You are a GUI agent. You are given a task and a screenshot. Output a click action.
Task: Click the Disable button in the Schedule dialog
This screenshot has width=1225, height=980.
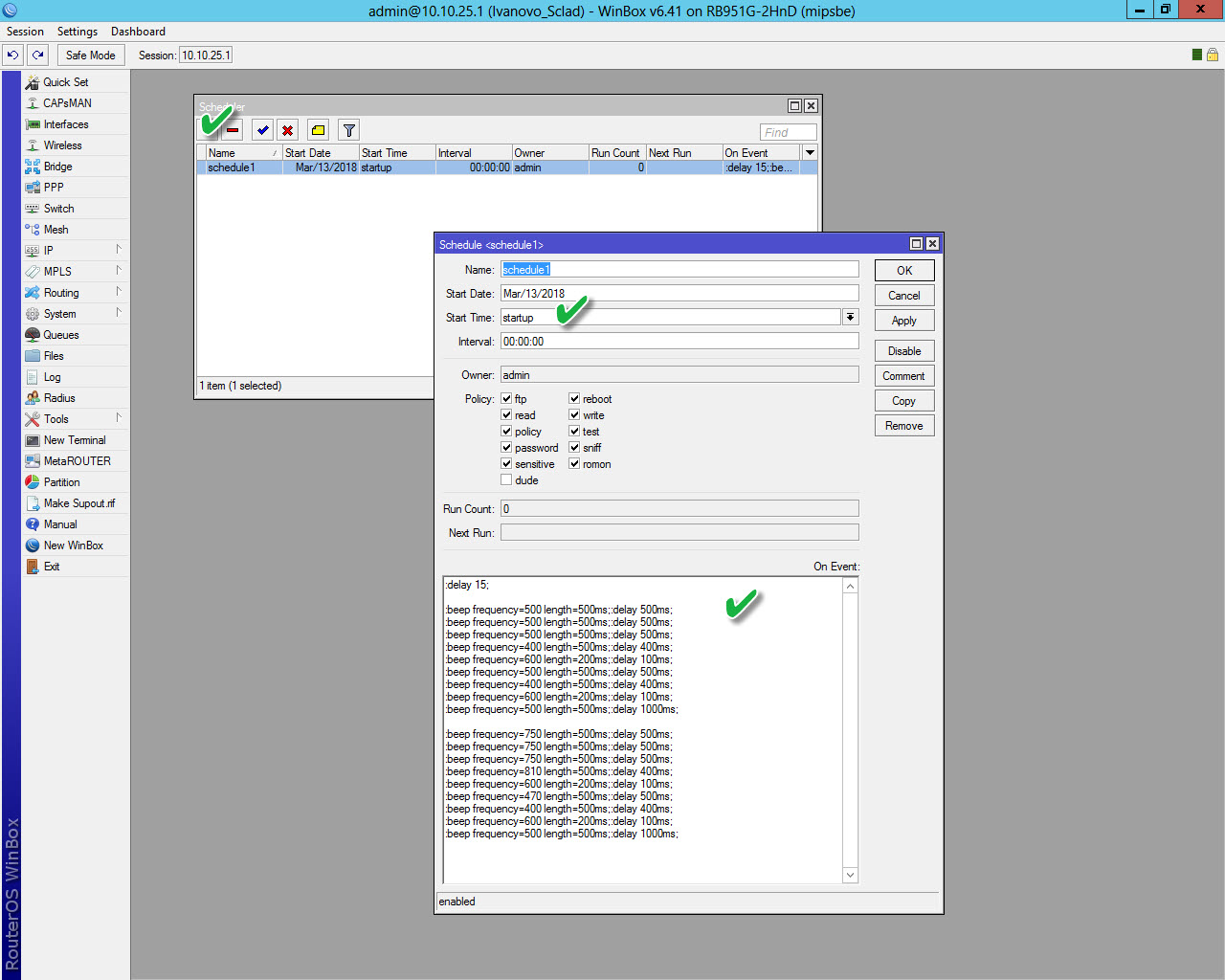904,351
